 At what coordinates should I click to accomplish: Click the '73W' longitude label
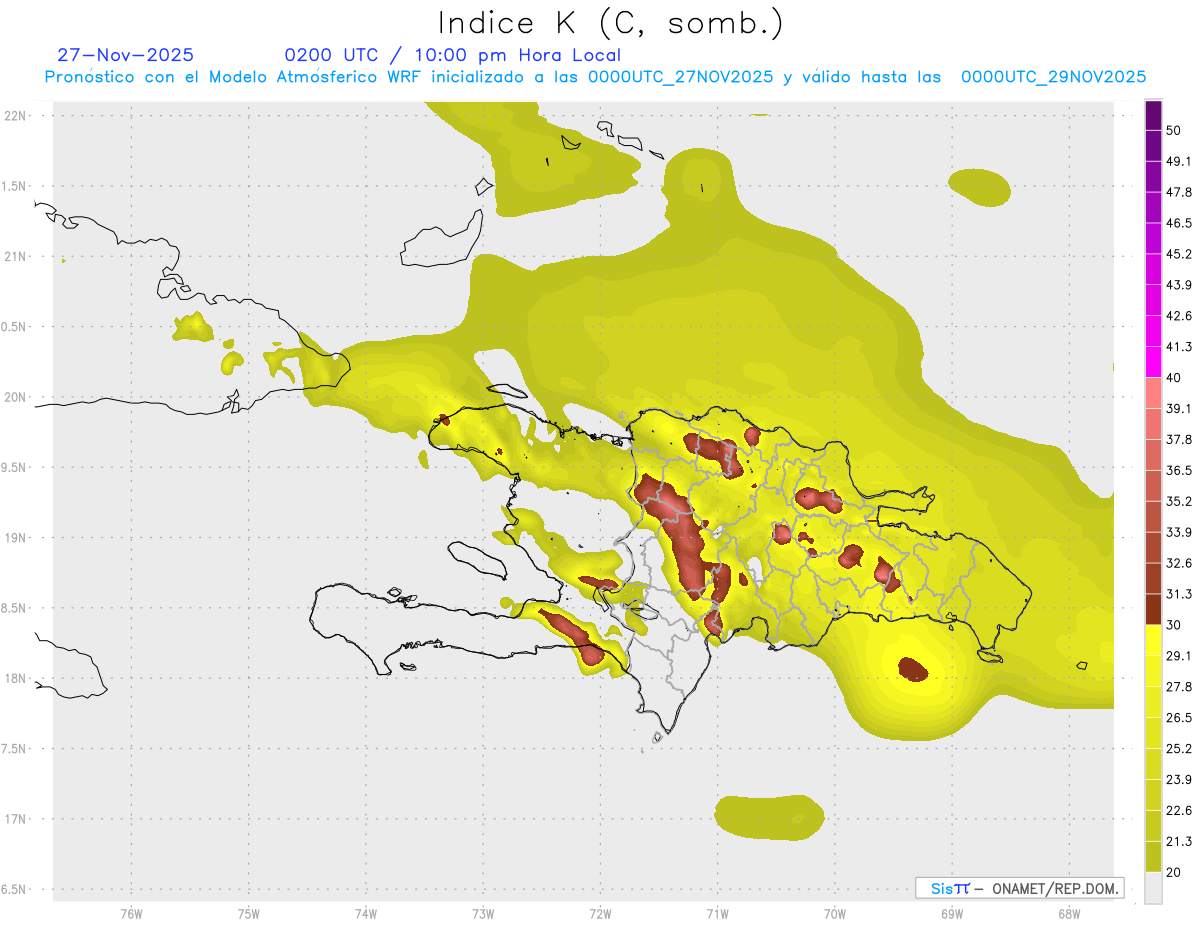[x=483, y=915]
